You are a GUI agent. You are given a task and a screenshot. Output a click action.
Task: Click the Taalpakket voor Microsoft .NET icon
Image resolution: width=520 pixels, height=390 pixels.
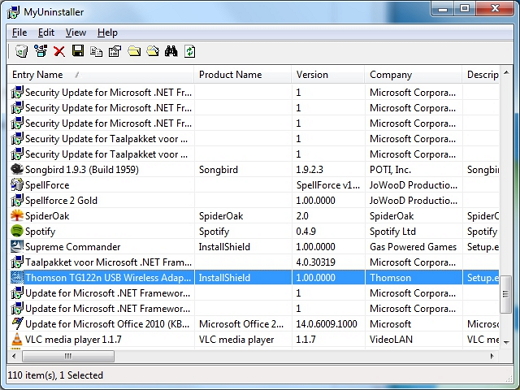(17, 262)
